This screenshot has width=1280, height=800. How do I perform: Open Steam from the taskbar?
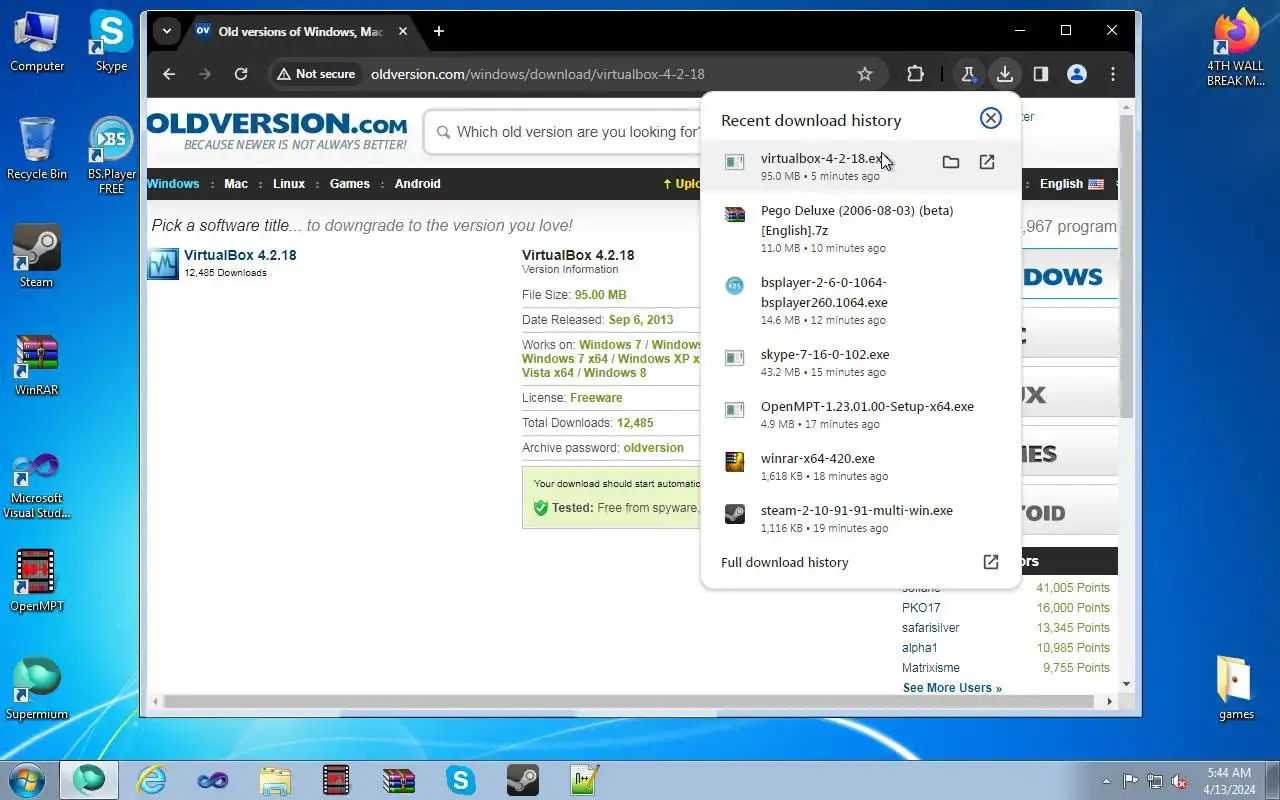tap(523, 780)
